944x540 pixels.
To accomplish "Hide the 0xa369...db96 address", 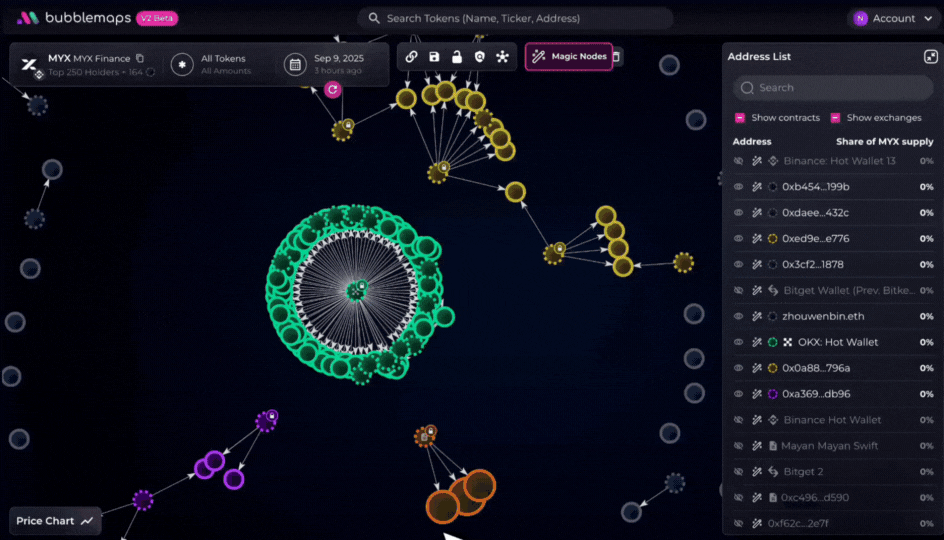I will (x=738, y=394).
